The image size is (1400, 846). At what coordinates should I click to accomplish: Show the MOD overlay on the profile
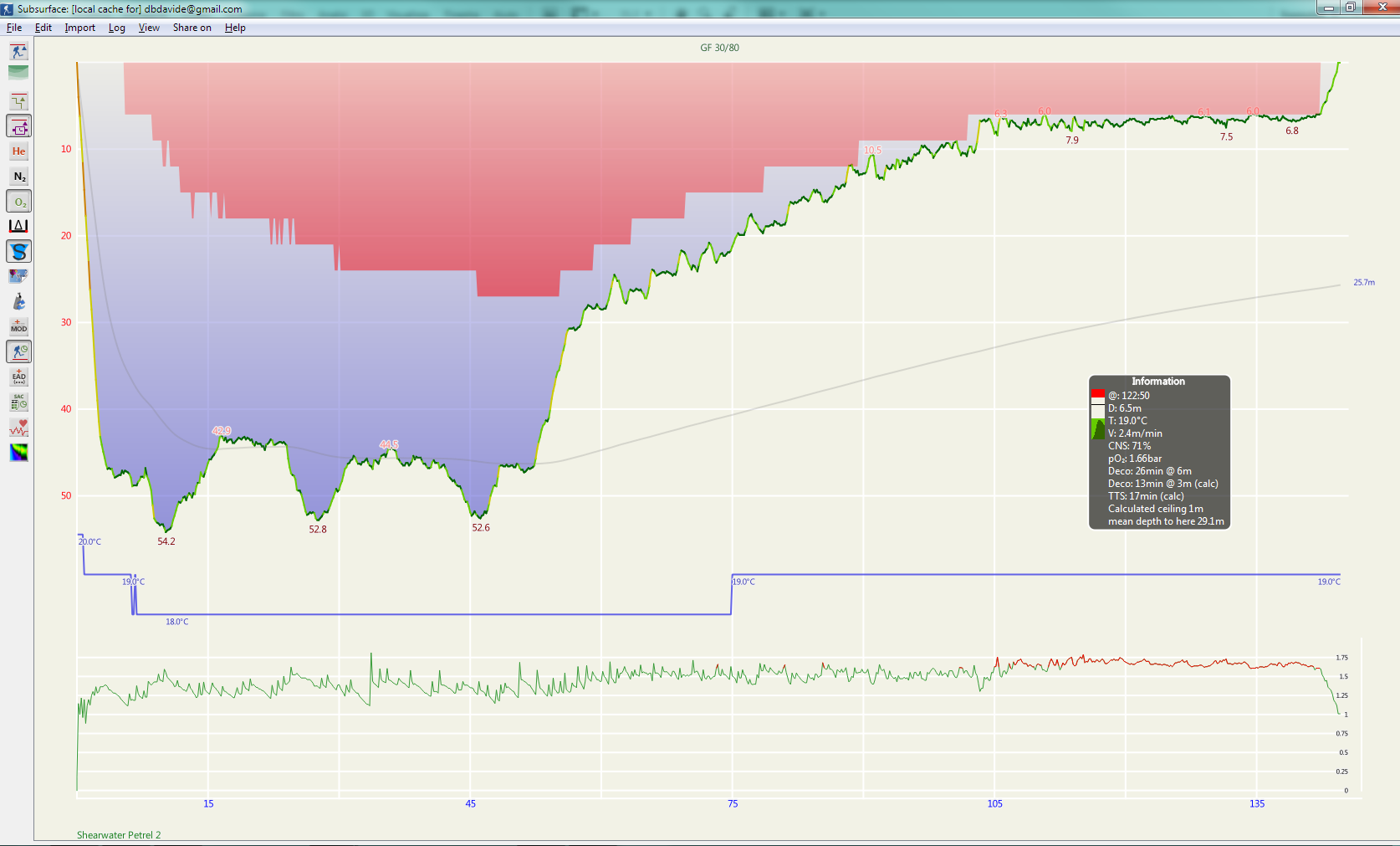click(x=18, y=327)
